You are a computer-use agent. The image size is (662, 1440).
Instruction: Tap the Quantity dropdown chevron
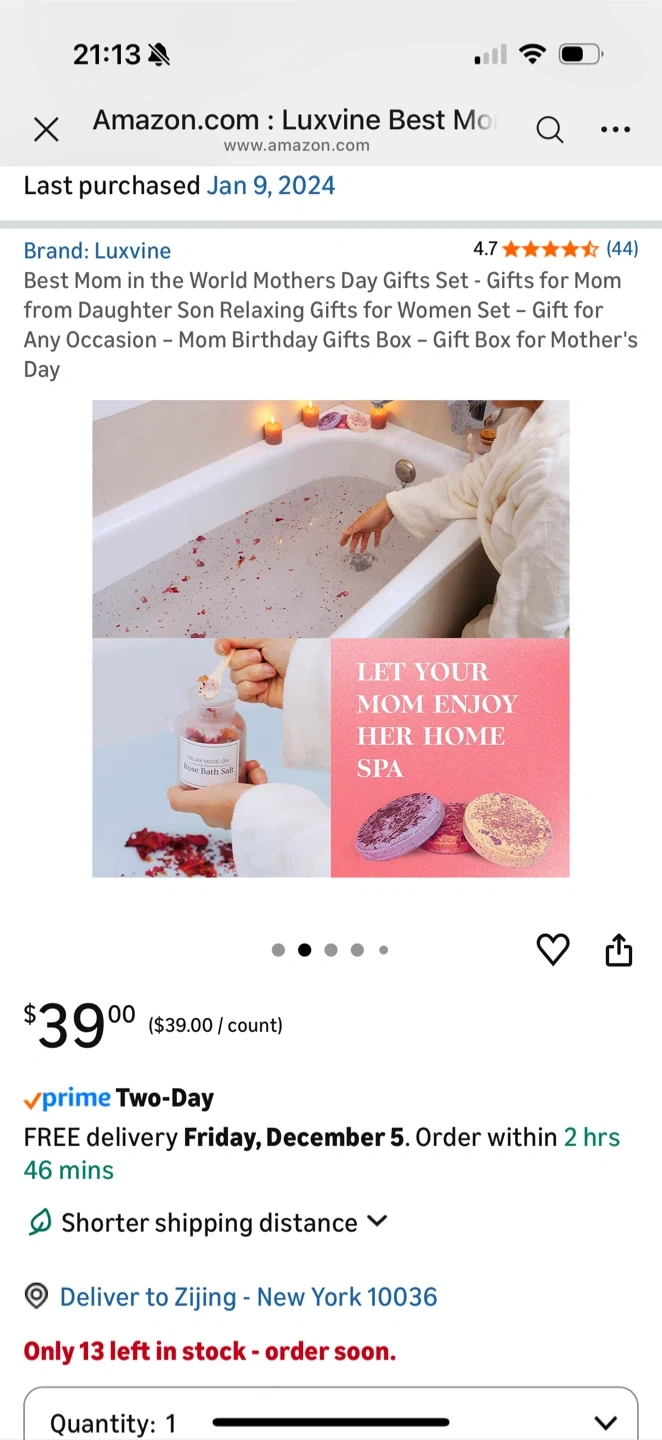605,1422
